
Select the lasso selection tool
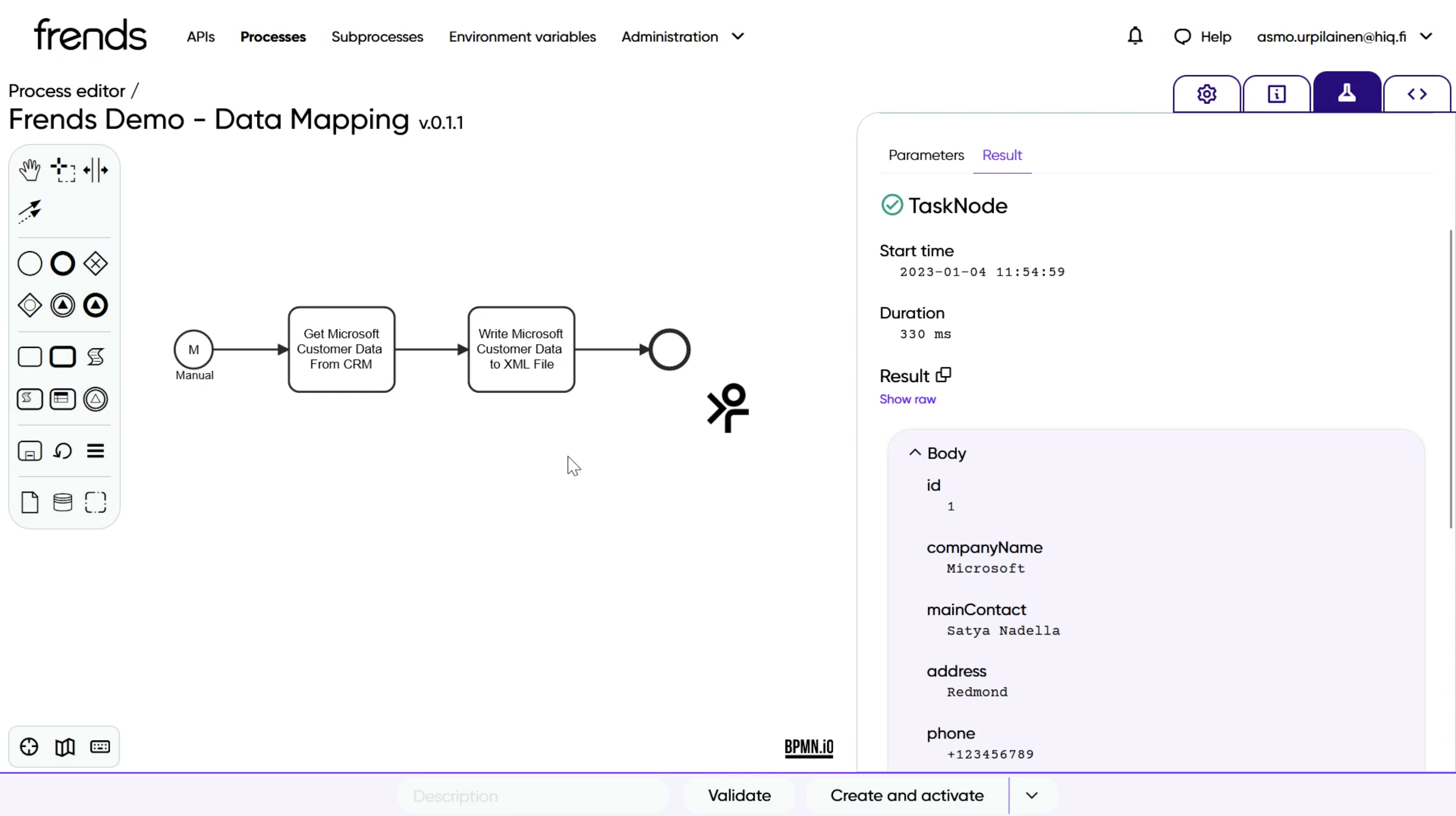[63, 169]
